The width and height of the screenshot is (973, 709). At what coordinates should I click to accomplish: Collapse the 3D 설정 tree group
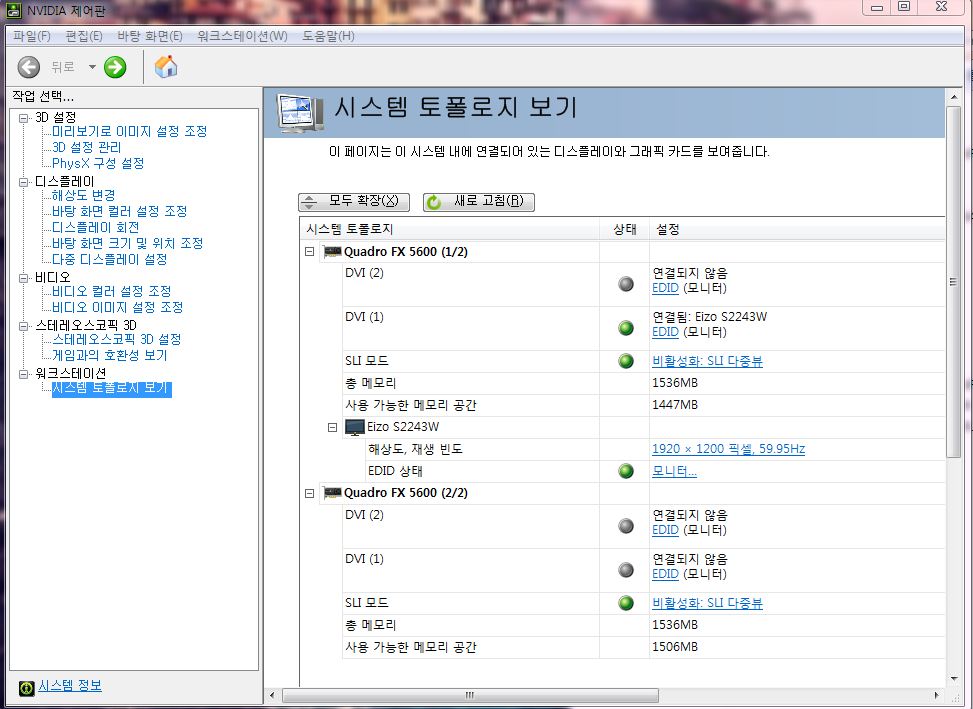coord(24,118)
